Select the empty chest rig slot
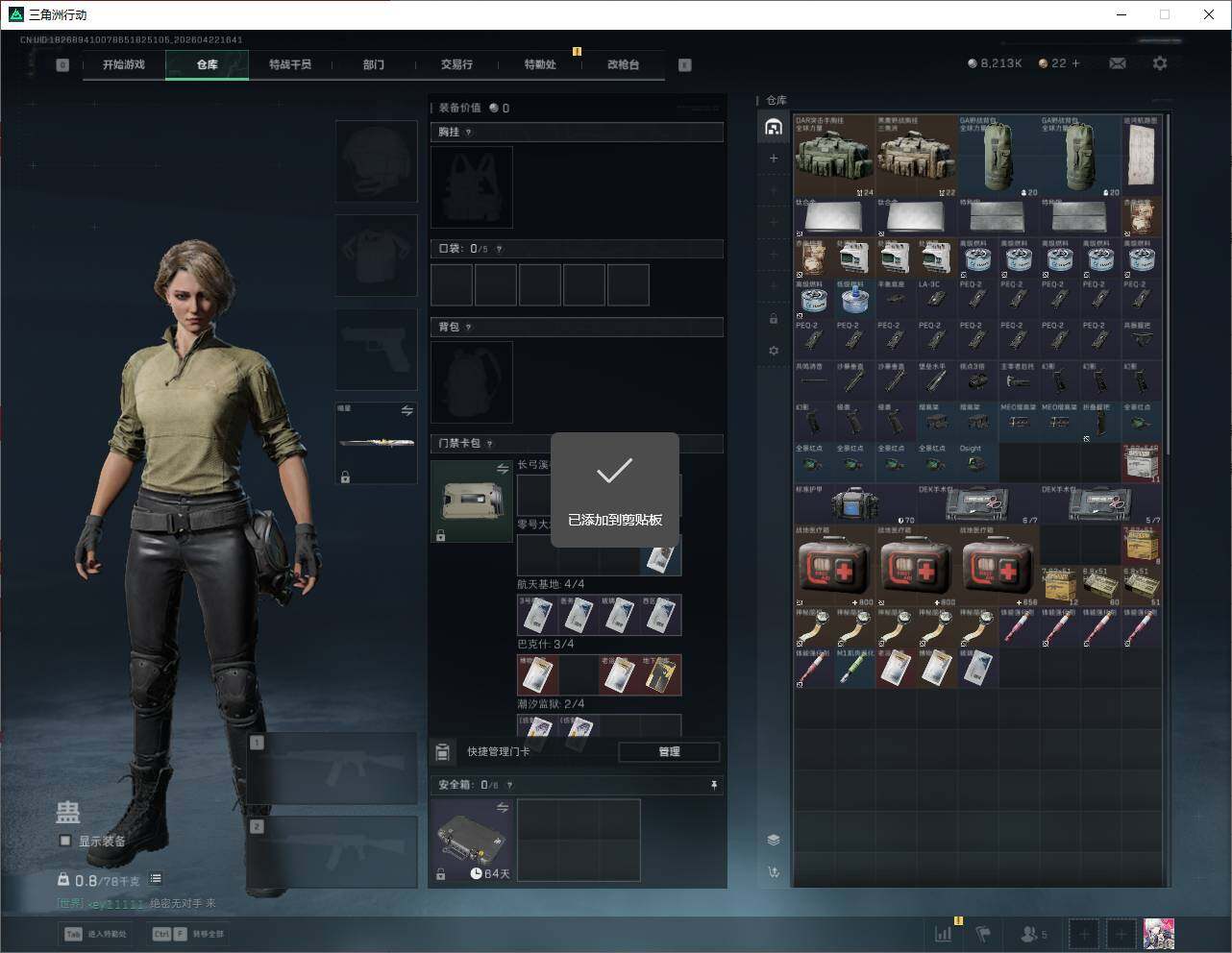The image size is (1232, 953). click(472, 187)
